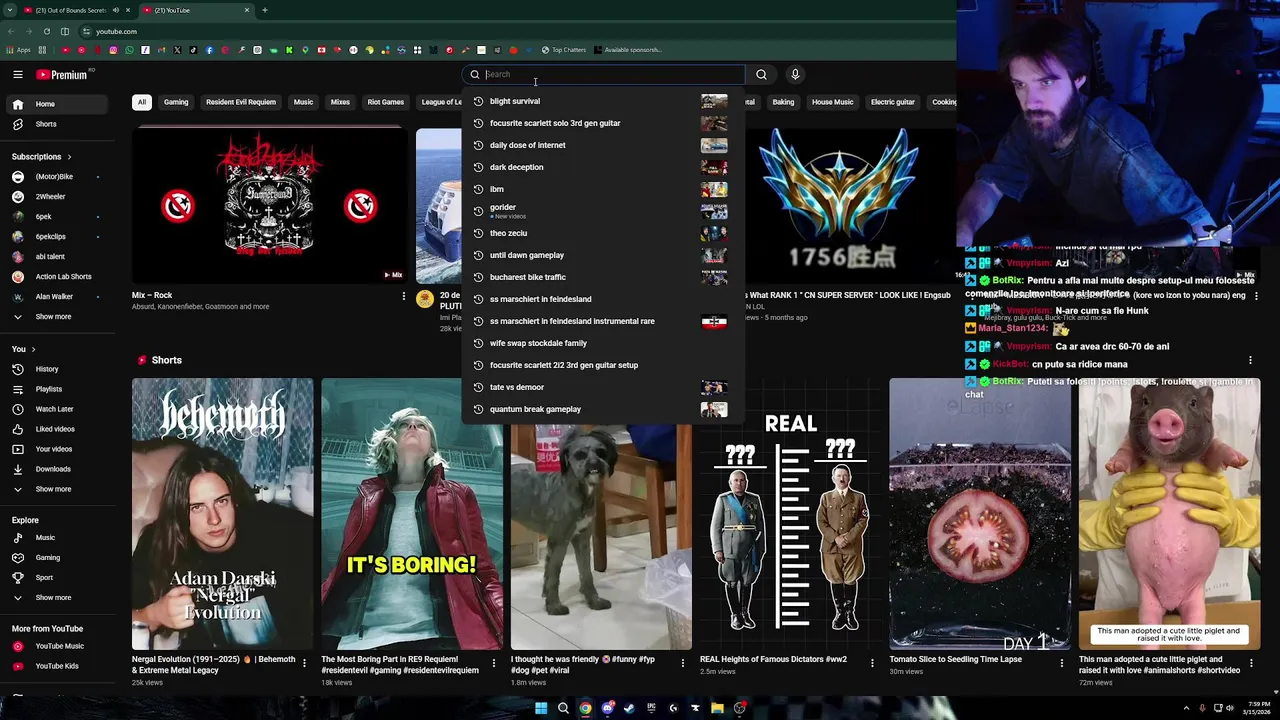Select the Electric guitar chip
The image size is (1280, 720).
tap(892, 102)
